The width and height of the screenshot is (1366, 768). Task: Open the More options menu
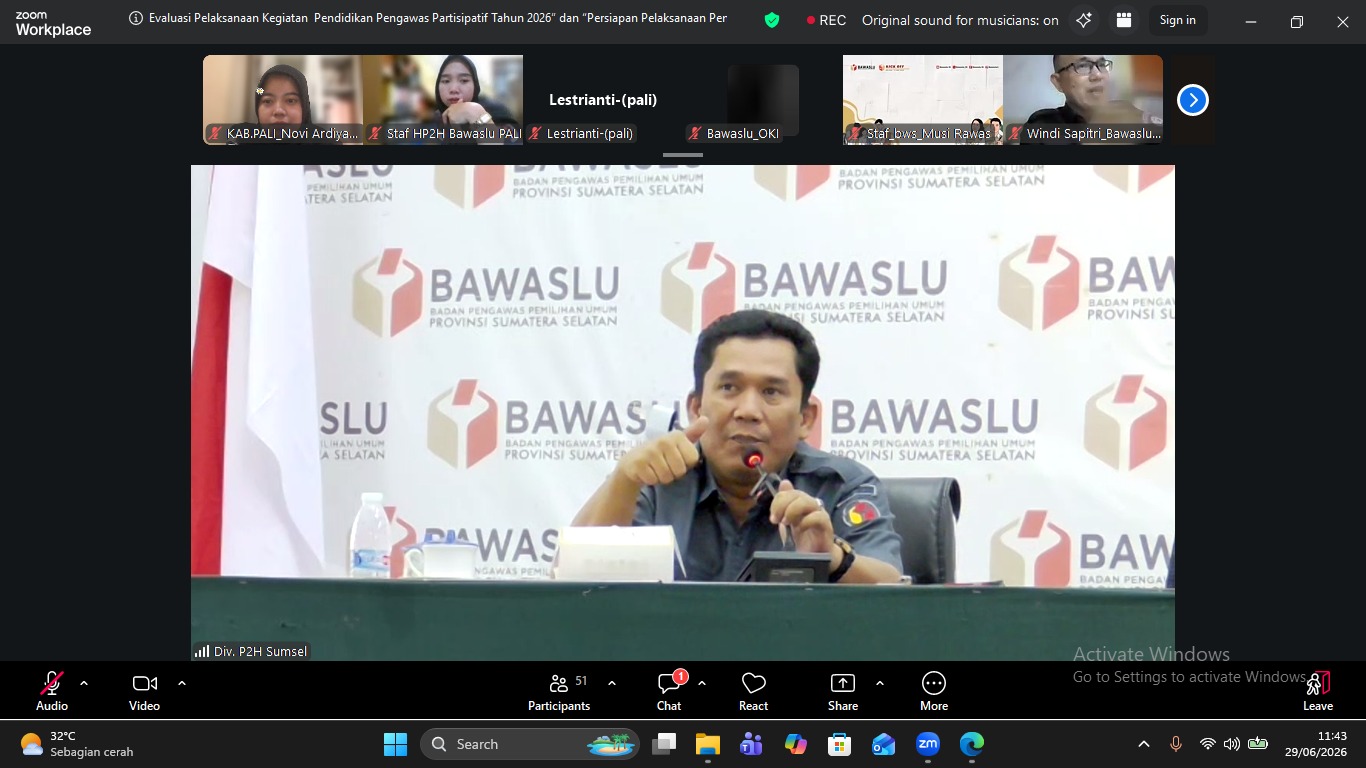(934, 691)
